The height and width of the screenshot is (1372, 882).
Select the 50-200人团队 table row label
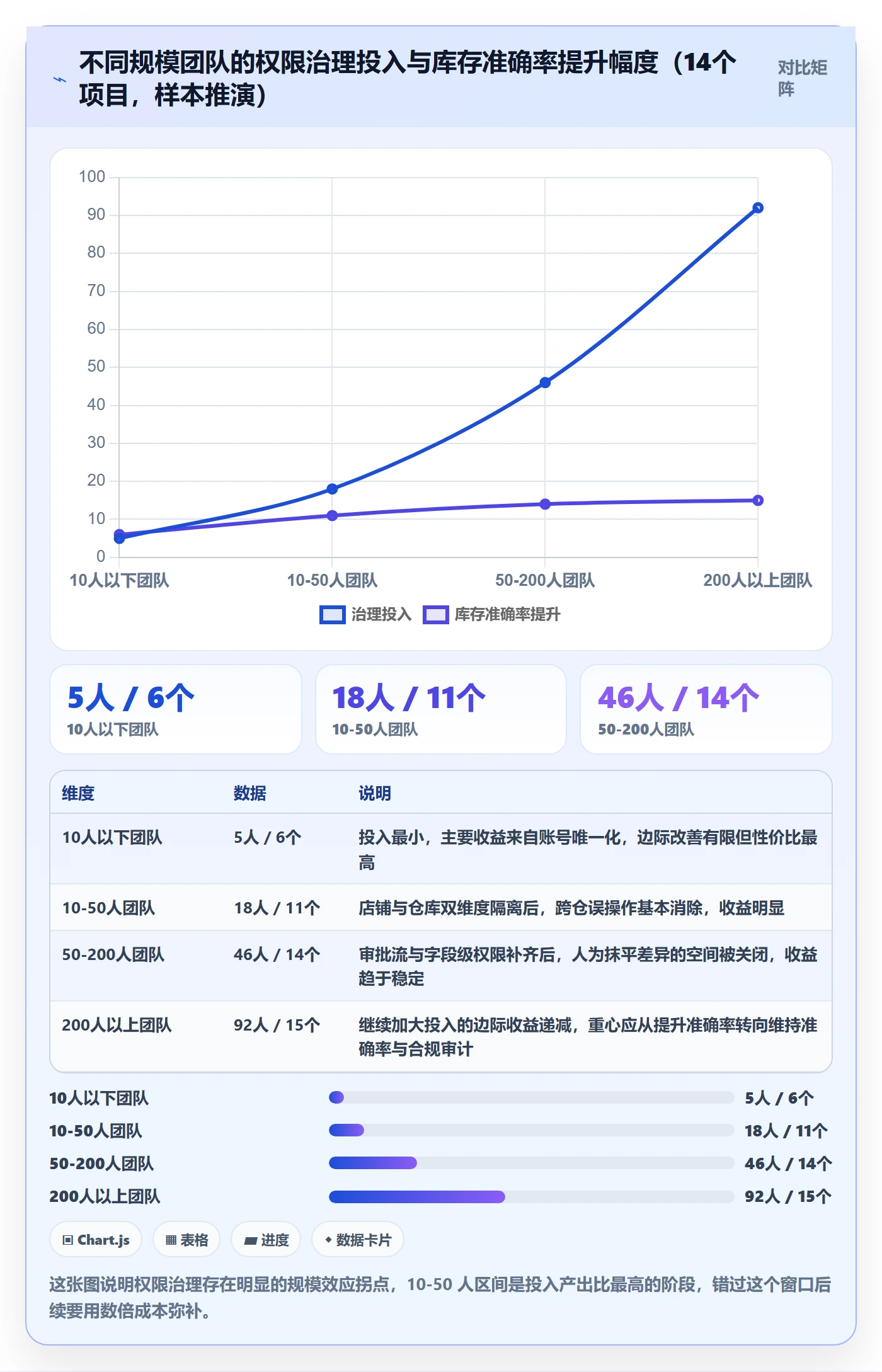(113, 954)
